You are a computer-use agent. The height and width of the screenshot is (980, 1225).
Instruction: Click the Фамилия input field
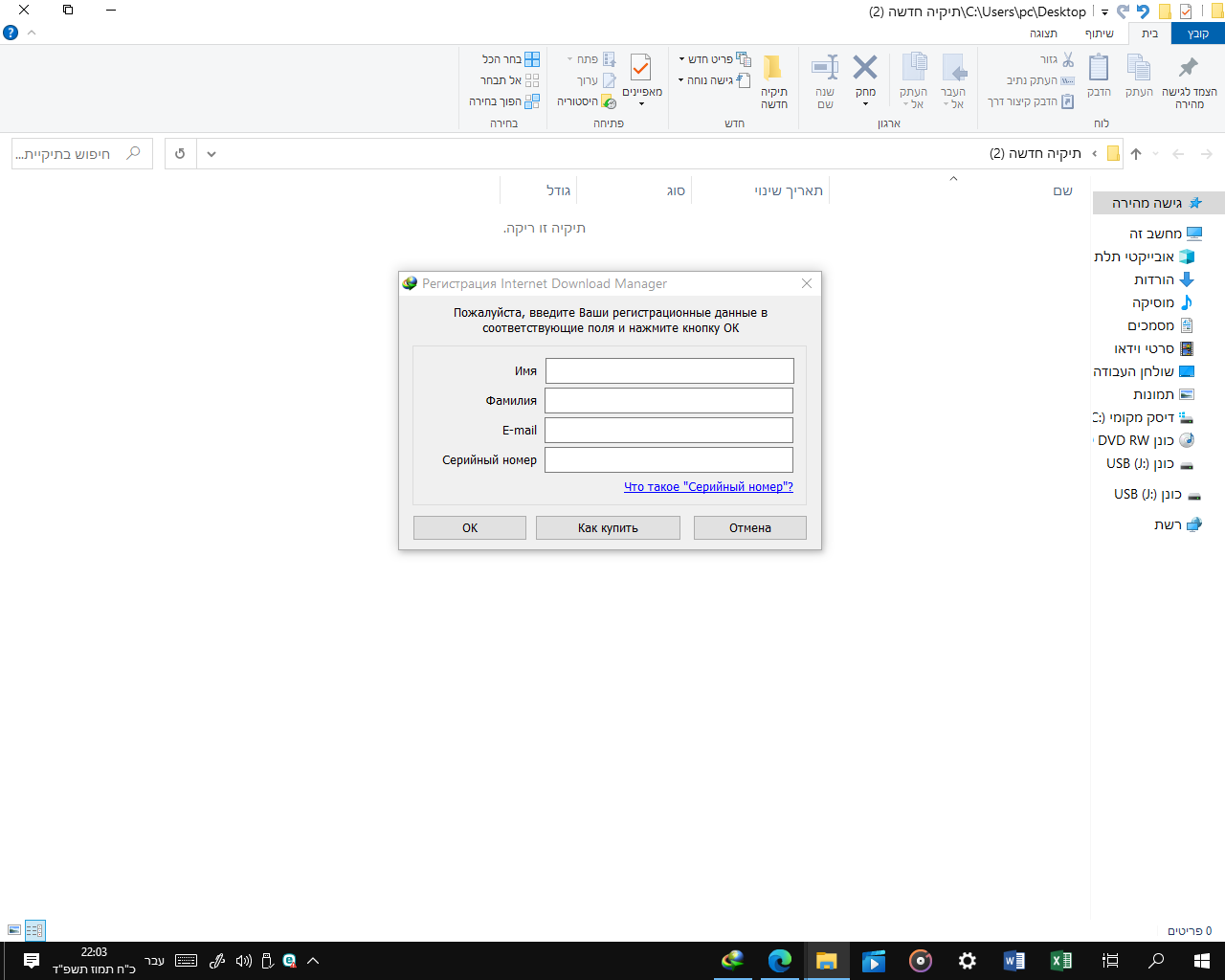[669, 400]
